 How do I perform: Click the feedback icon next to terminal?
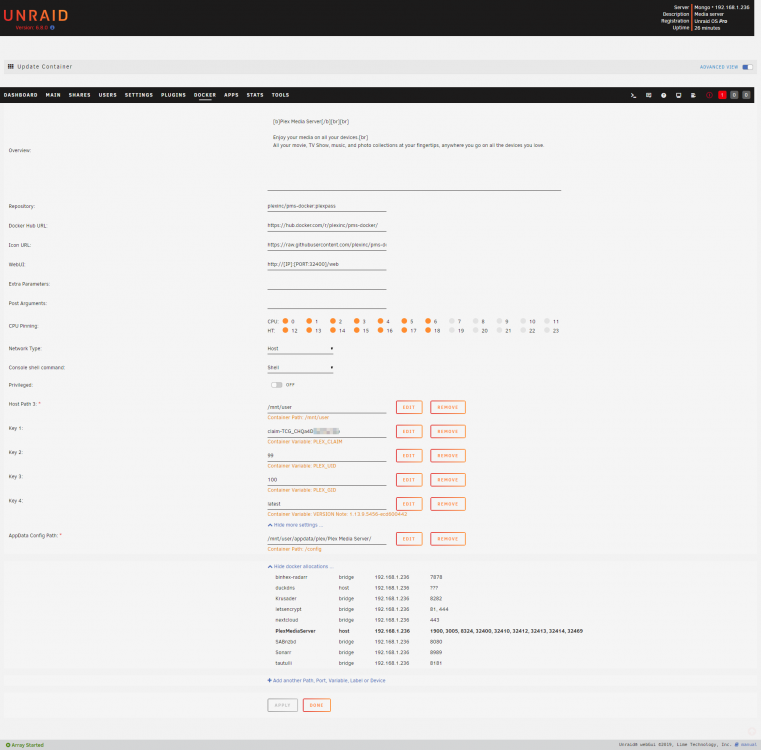click(648, 95)
